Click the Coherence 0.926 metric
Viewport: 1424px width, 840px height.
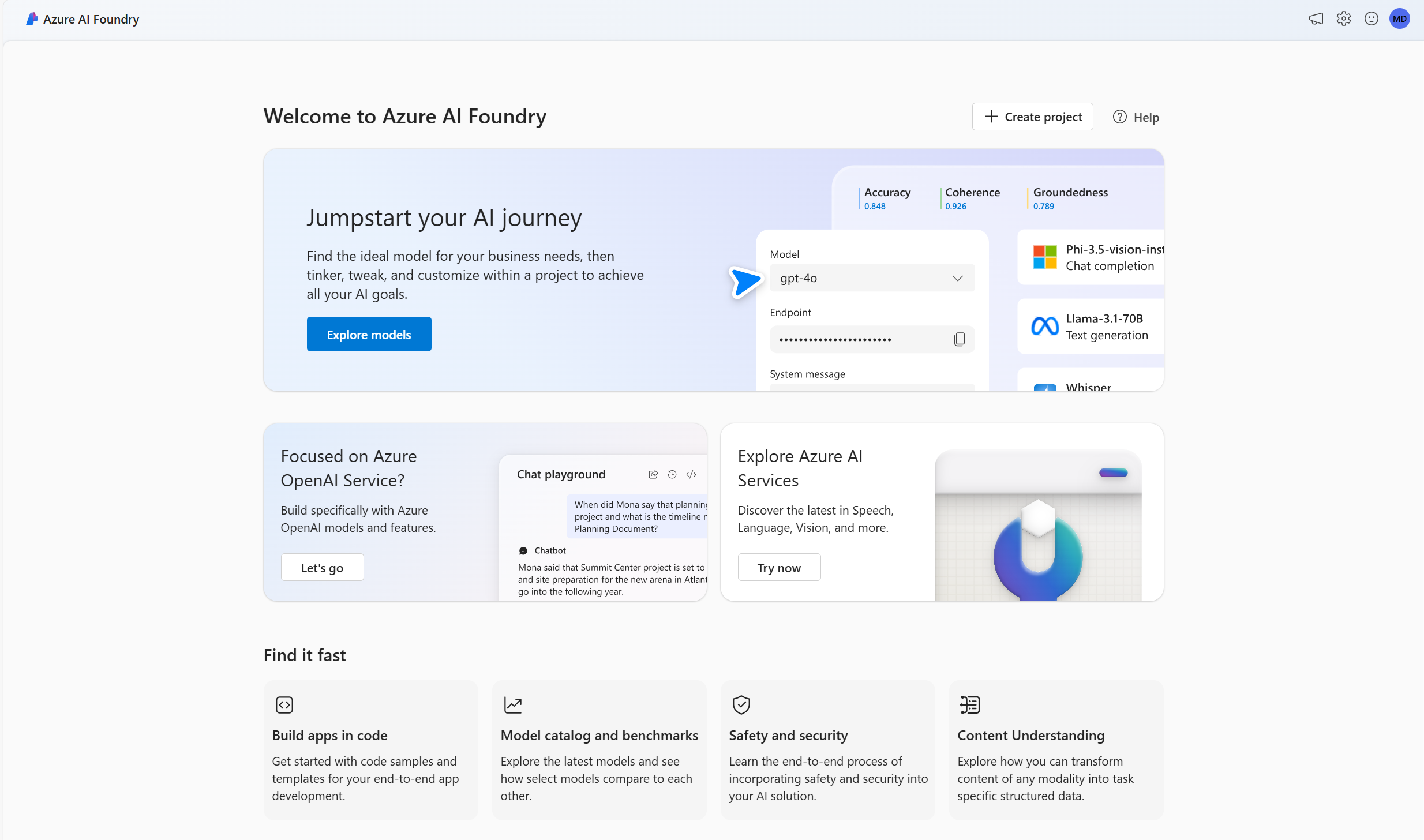[x=971, y=198]
